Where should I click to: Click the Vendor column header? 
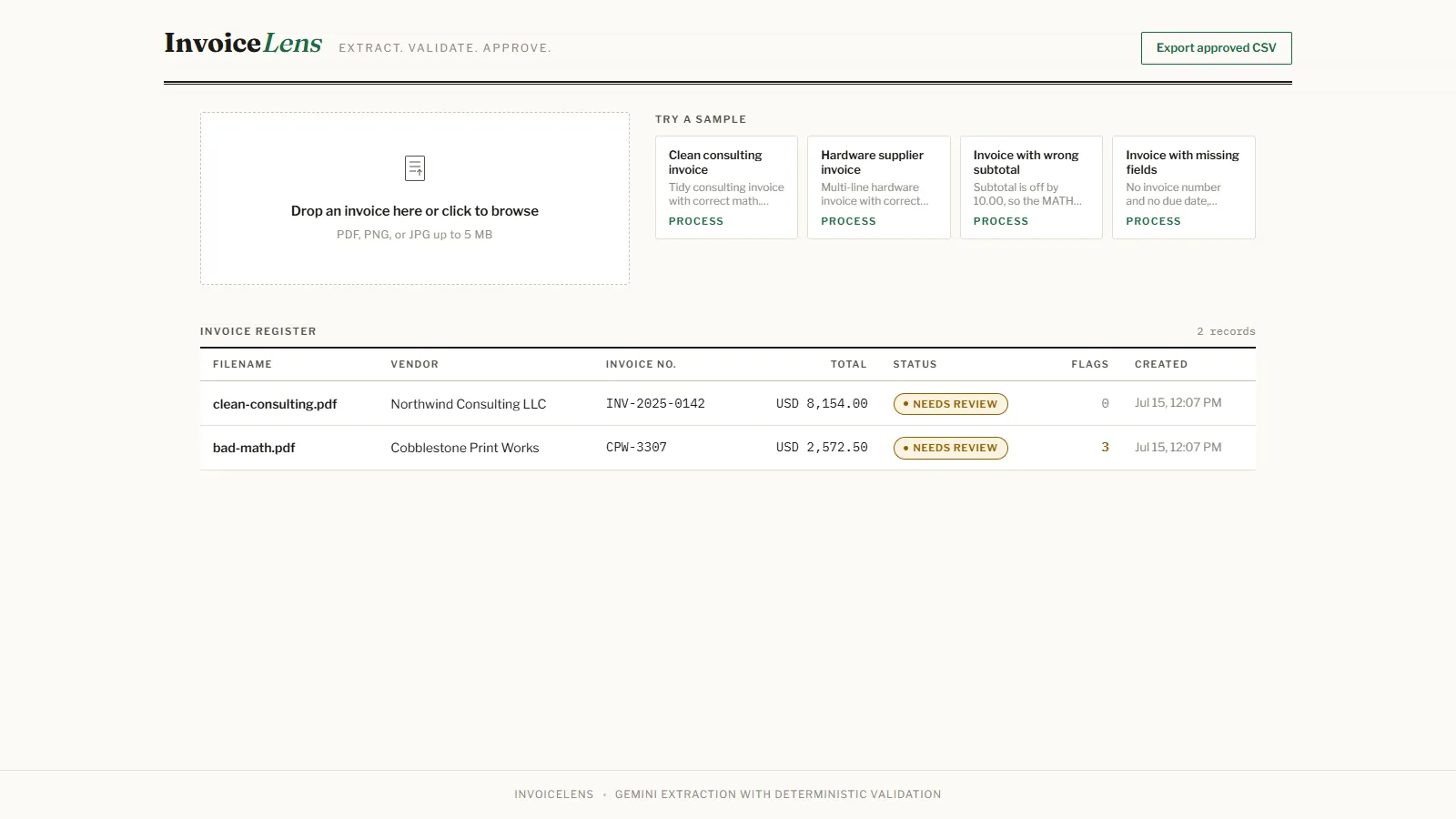tap(415, 364)
